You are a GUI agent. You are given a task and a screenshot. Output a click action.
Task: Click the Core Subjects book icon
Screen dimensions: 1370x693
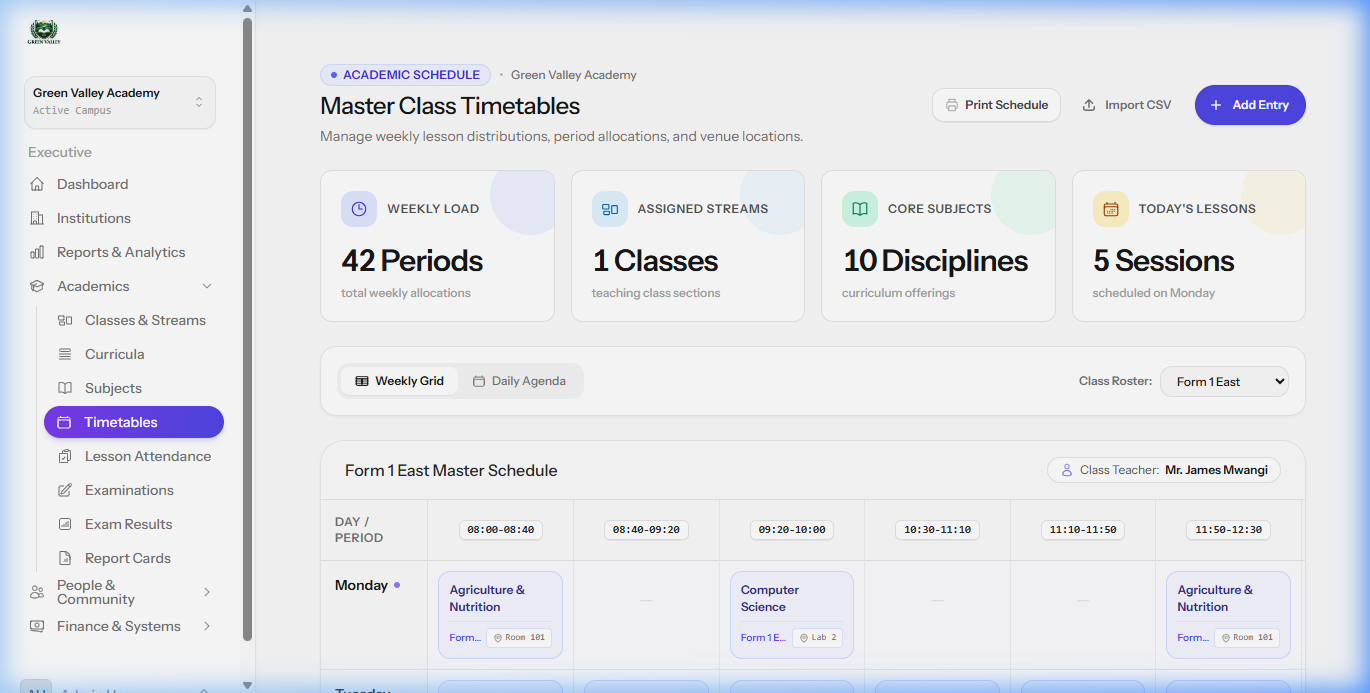860,209
